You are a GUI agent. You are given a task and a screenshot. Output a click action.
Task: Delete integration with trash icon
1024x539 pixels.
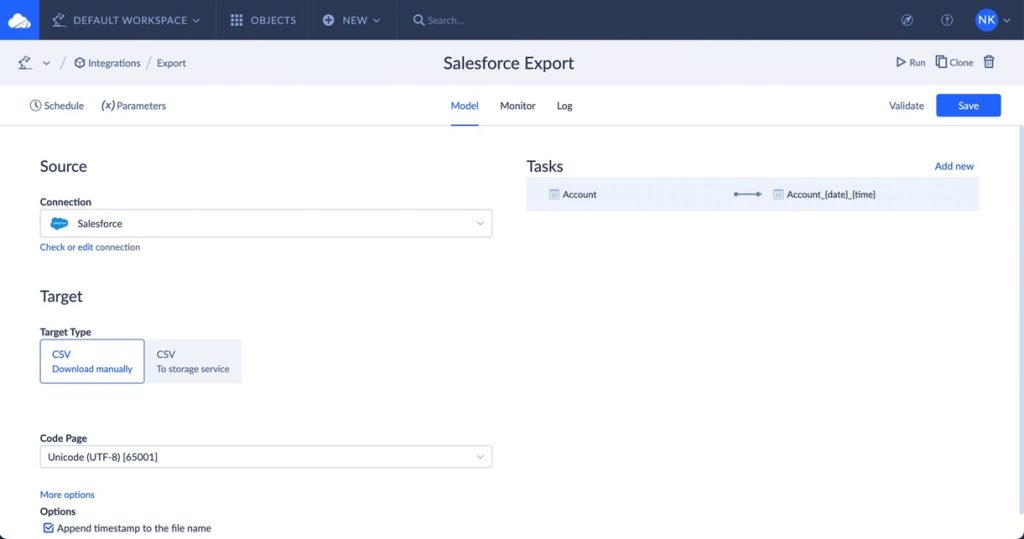989,62
